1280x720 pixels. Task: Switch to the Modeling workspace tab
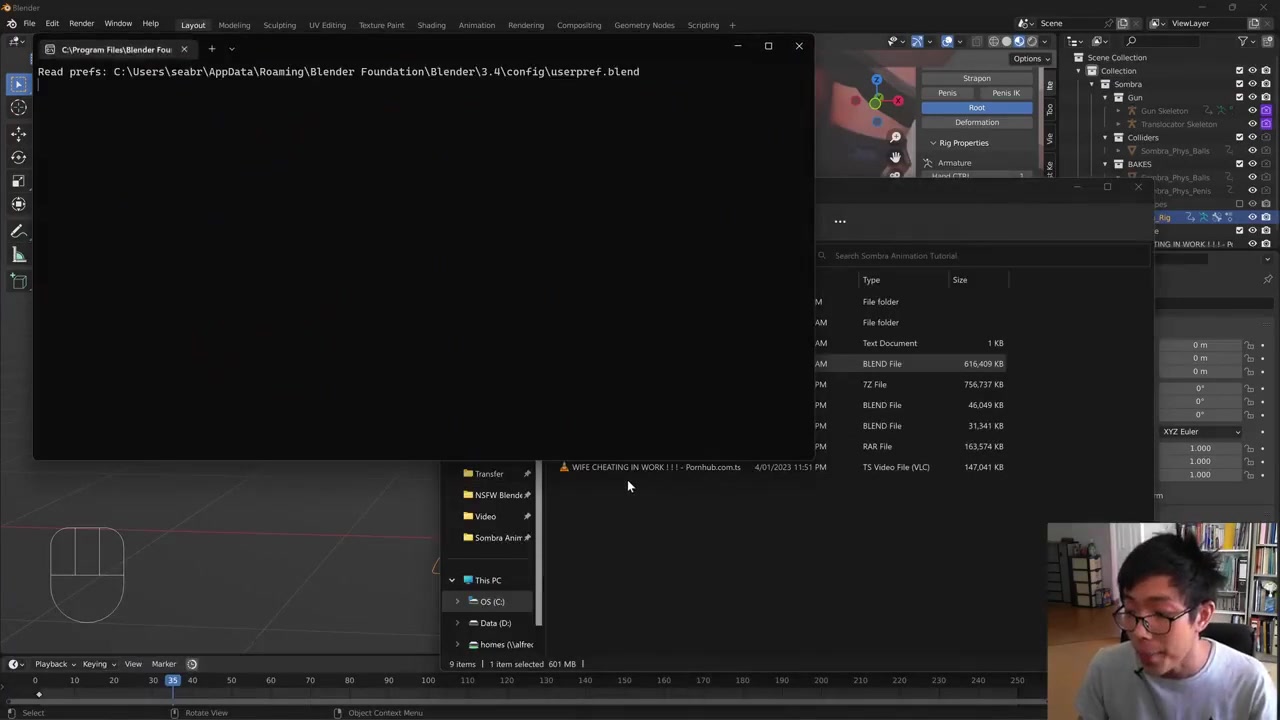(x=234, y=25)
